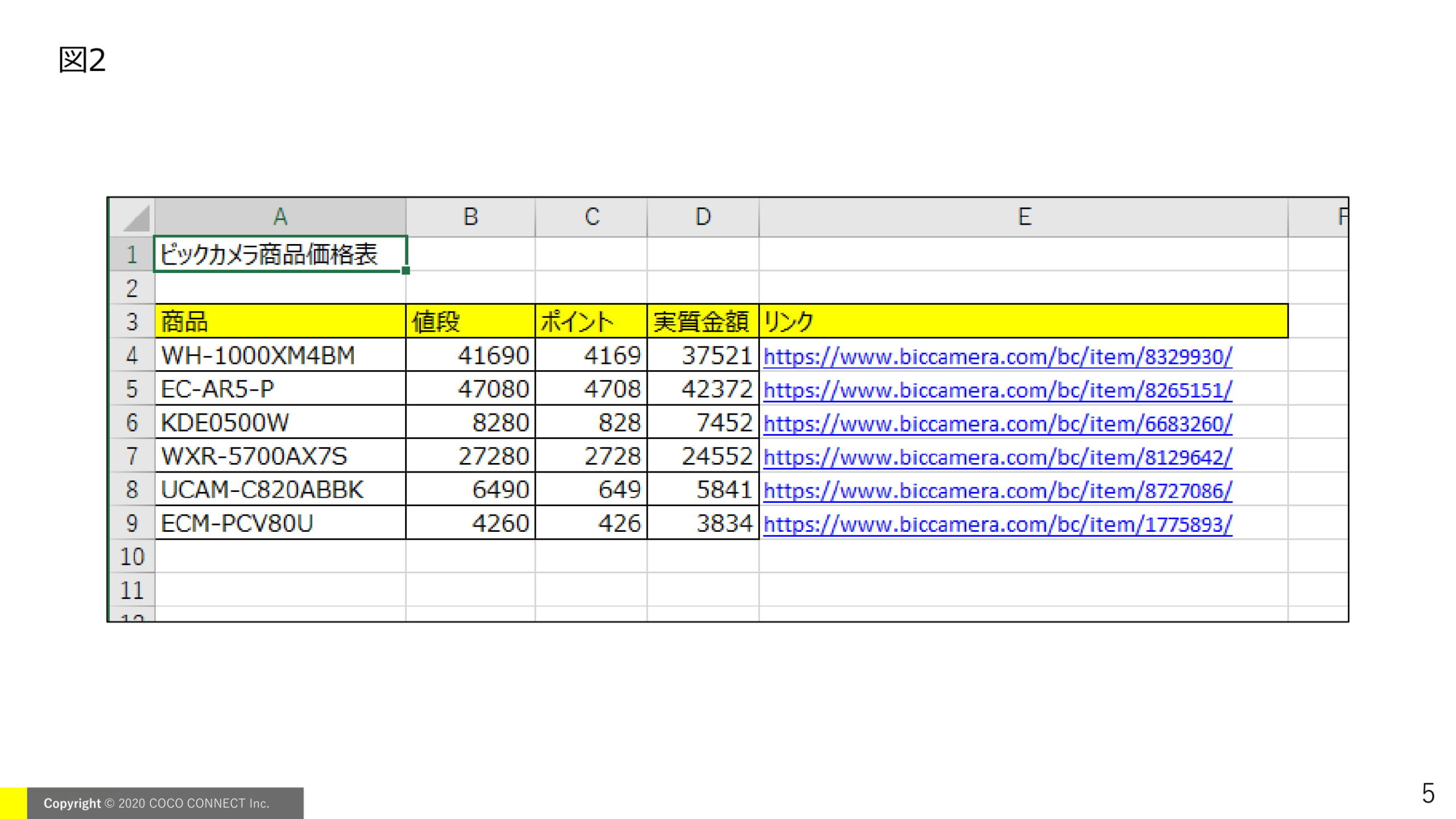
Task: Click net amount cell 24552
Action: (x=703, y=456)
